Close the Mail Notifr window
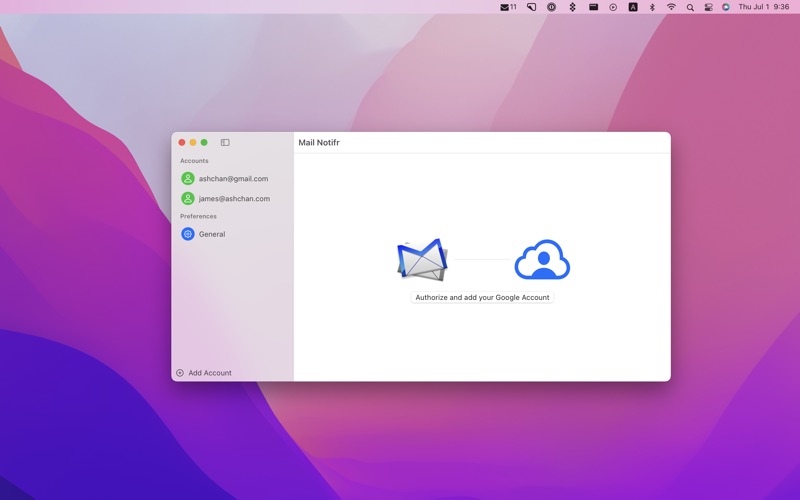800x500 pixels. [182, 142]
